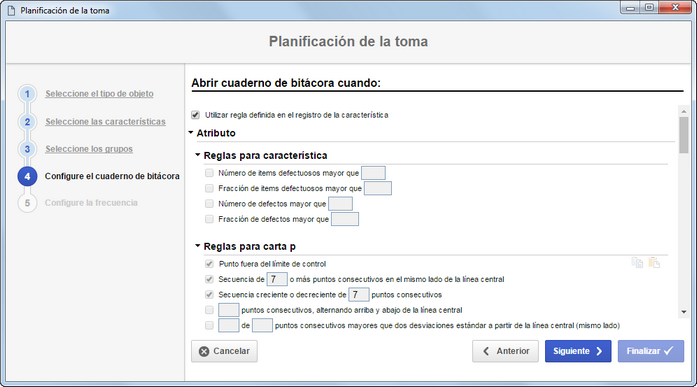Toggle 'Secuencia creciente o decreciente' checkbox
The height and width of the screenshot is (387, 697).
(209, 295)
